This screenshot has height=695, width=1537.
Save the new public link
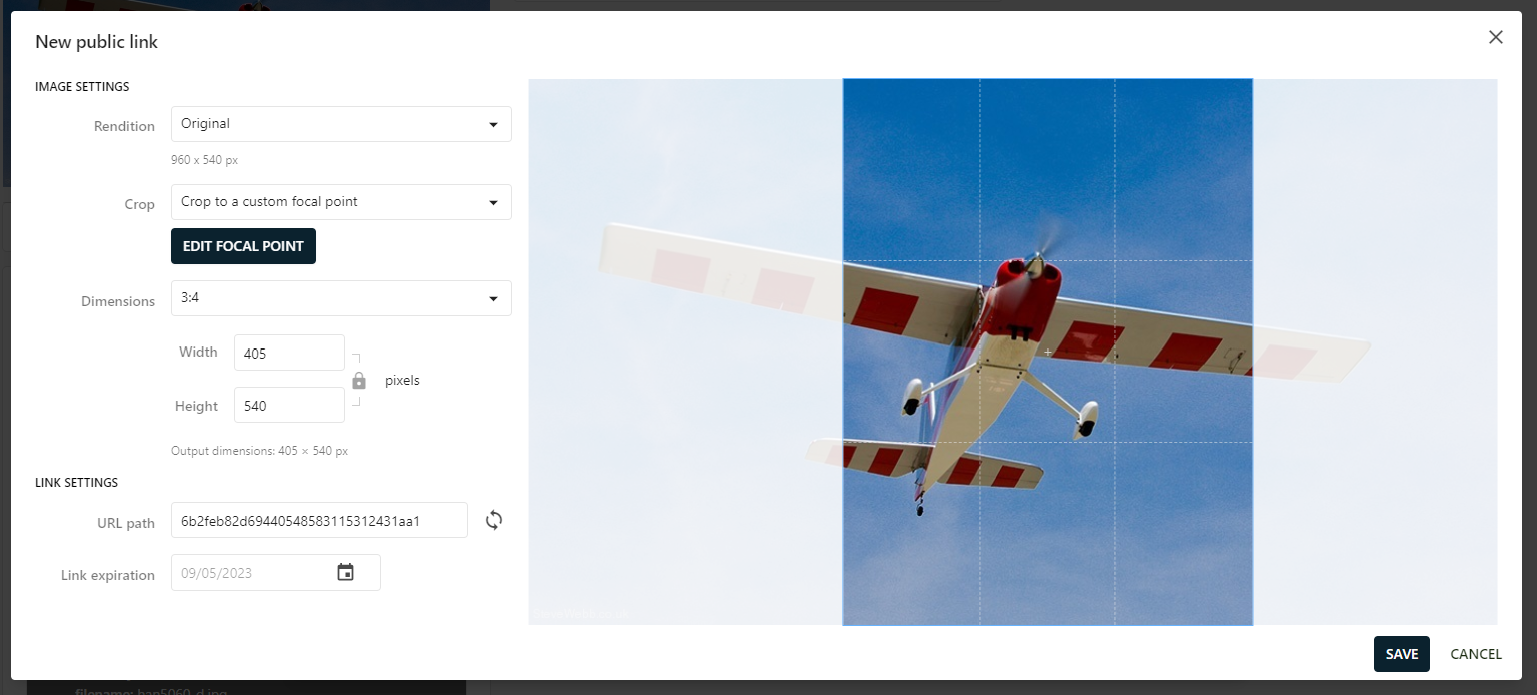[x=1401, y=654]
